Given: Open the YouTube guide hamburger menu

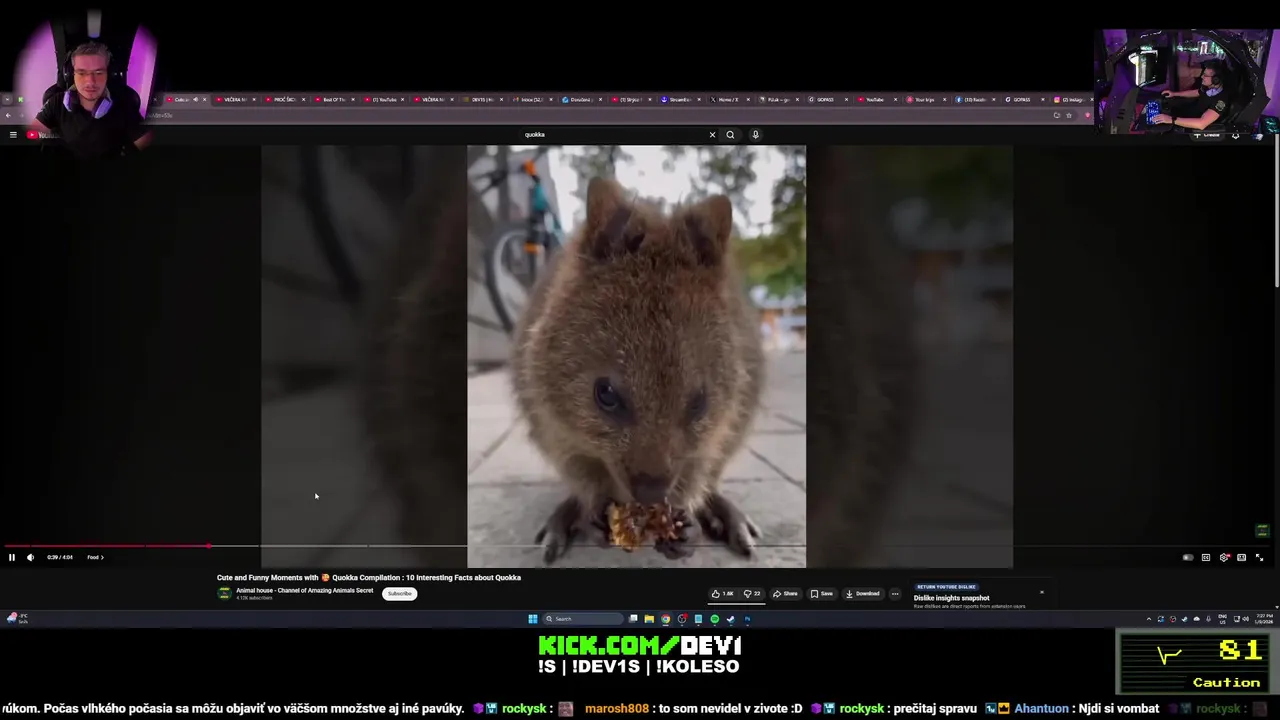Looking at the screenshot, I should [13, 134].
